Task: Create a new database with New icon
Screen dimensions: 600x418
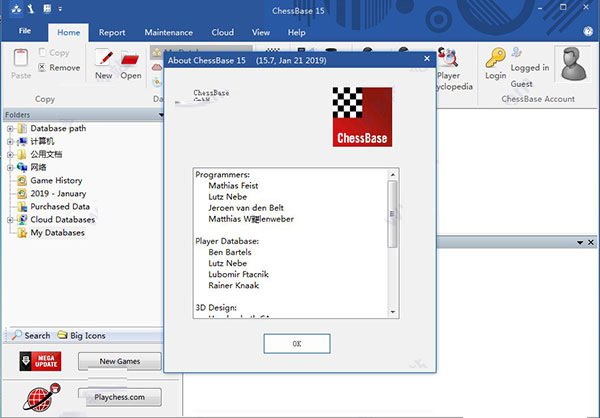Action: point(104,58)
